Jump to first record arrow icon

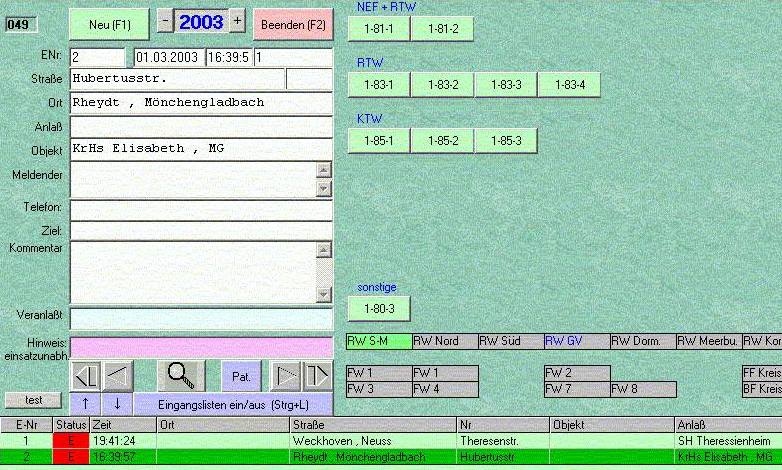[86, 376]
